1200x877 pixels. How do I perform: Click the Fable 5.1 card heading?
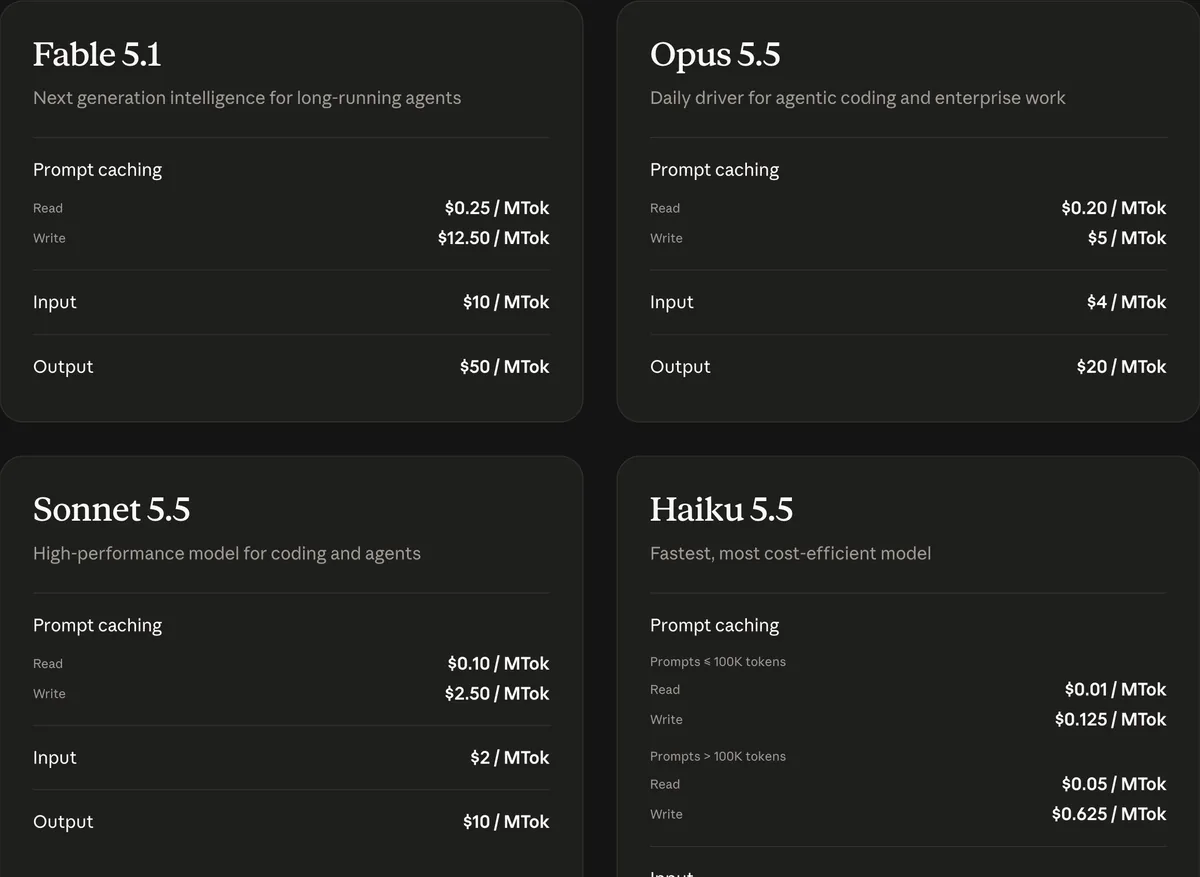click(97, 54)
